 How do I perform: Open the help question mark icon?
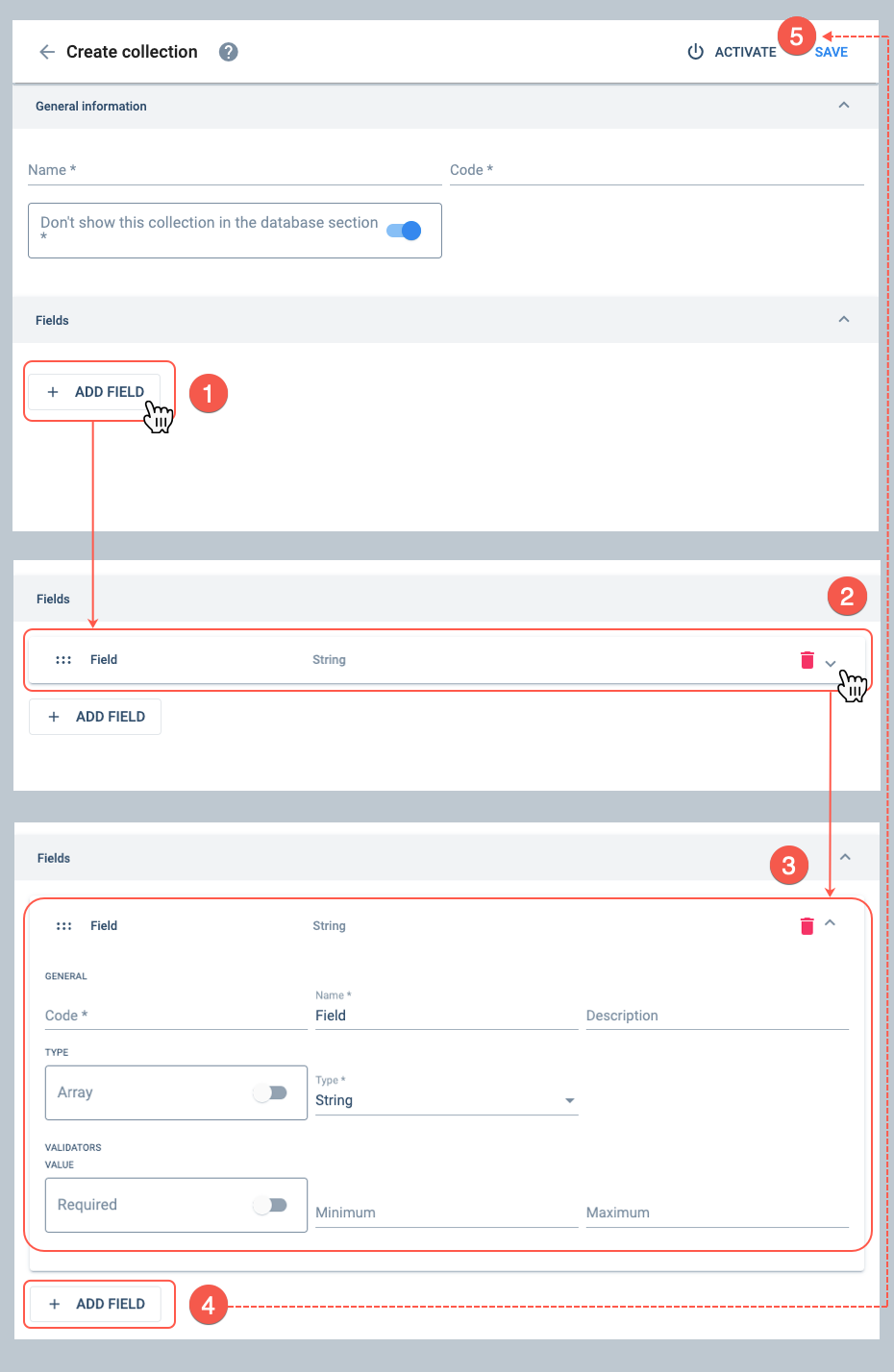[228, 52]
